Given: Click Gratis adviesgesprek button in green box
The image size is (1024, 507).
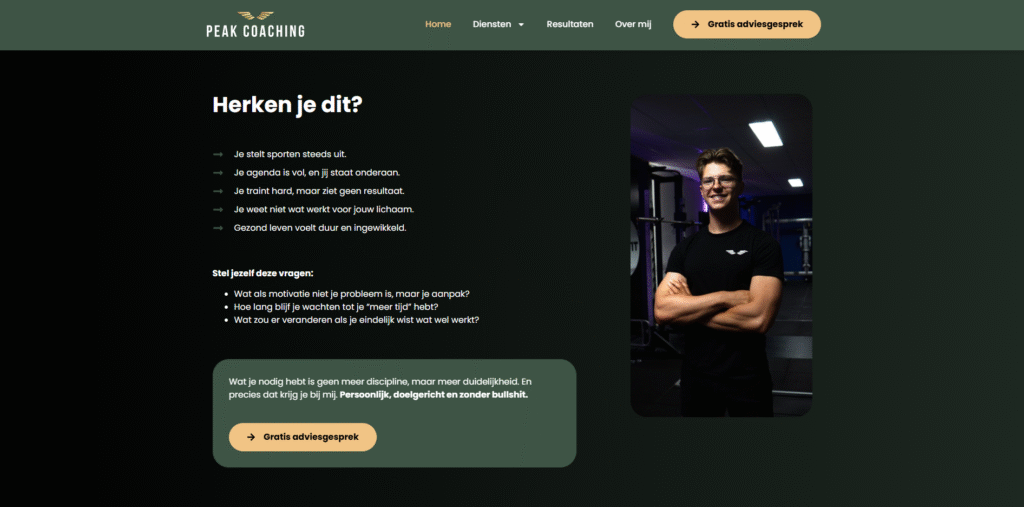Looking at the screenshot, I should [x=303, y=437].
